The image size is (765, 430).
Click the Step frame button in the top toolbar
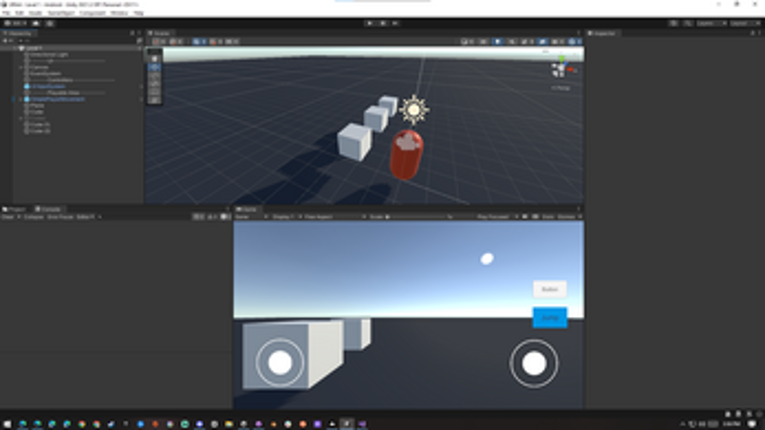point(395,23)
